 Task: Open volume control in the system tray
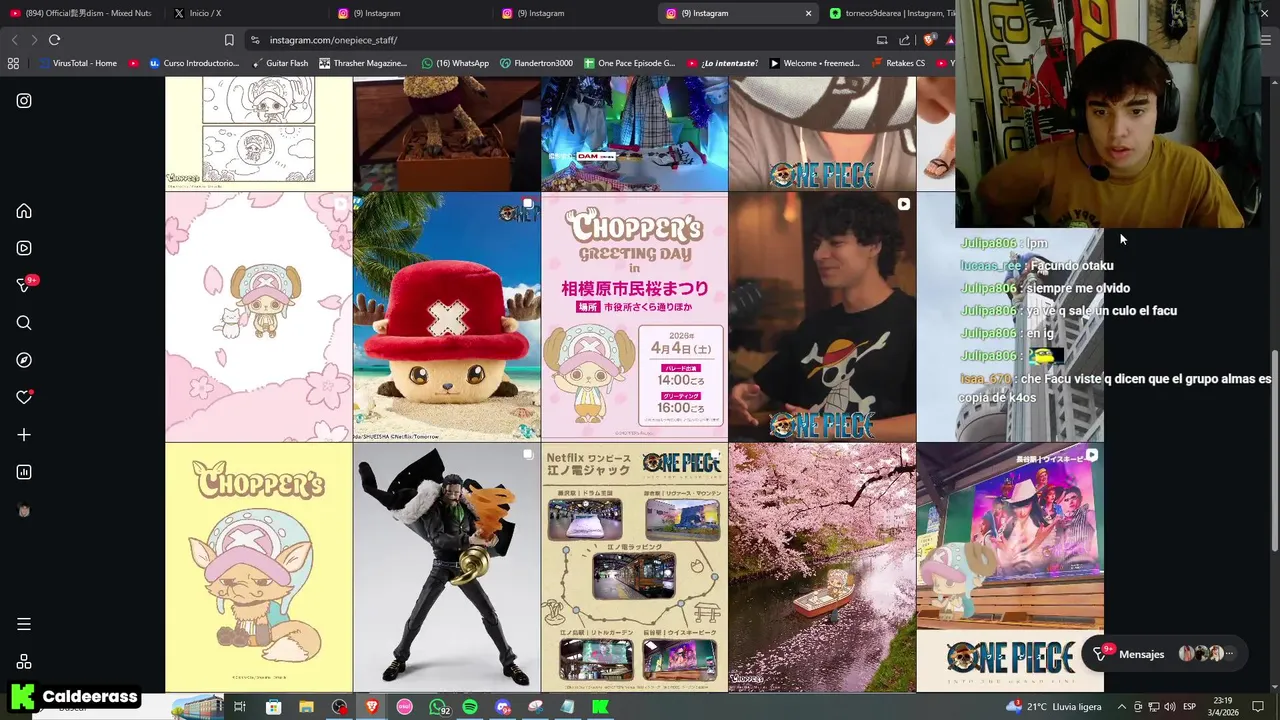1169,707
